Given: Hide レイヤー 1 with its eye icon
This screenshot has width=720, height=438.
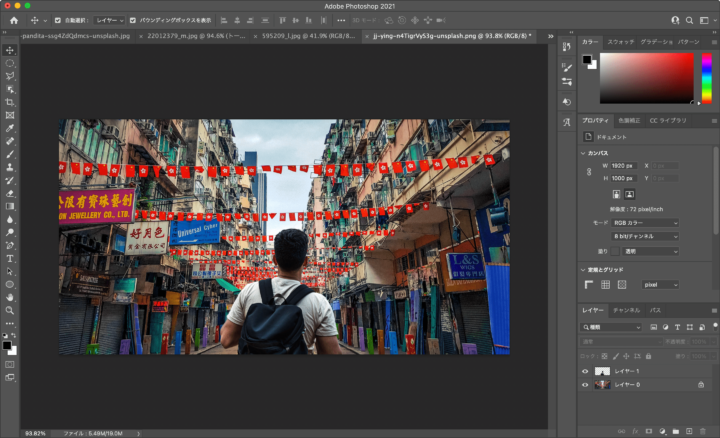Looking at the screenshot, I should coord(585,371).
